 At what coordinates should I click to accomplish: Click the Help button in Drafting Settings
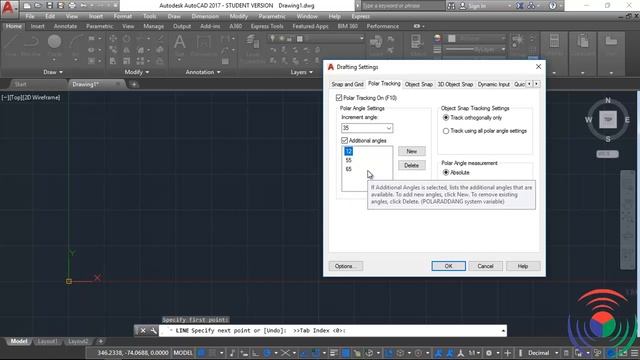(x=523, y=266)
